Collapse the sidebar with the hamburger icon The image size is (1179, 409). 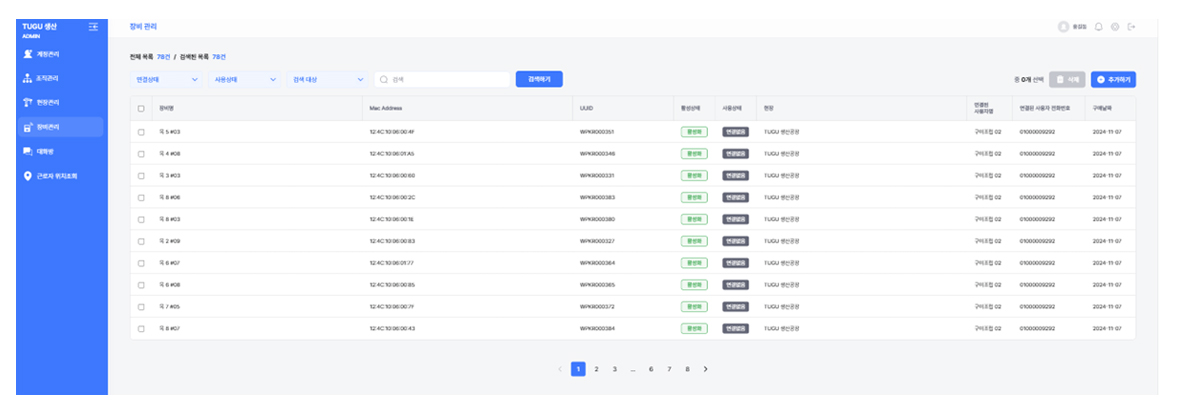coord(93,26)
